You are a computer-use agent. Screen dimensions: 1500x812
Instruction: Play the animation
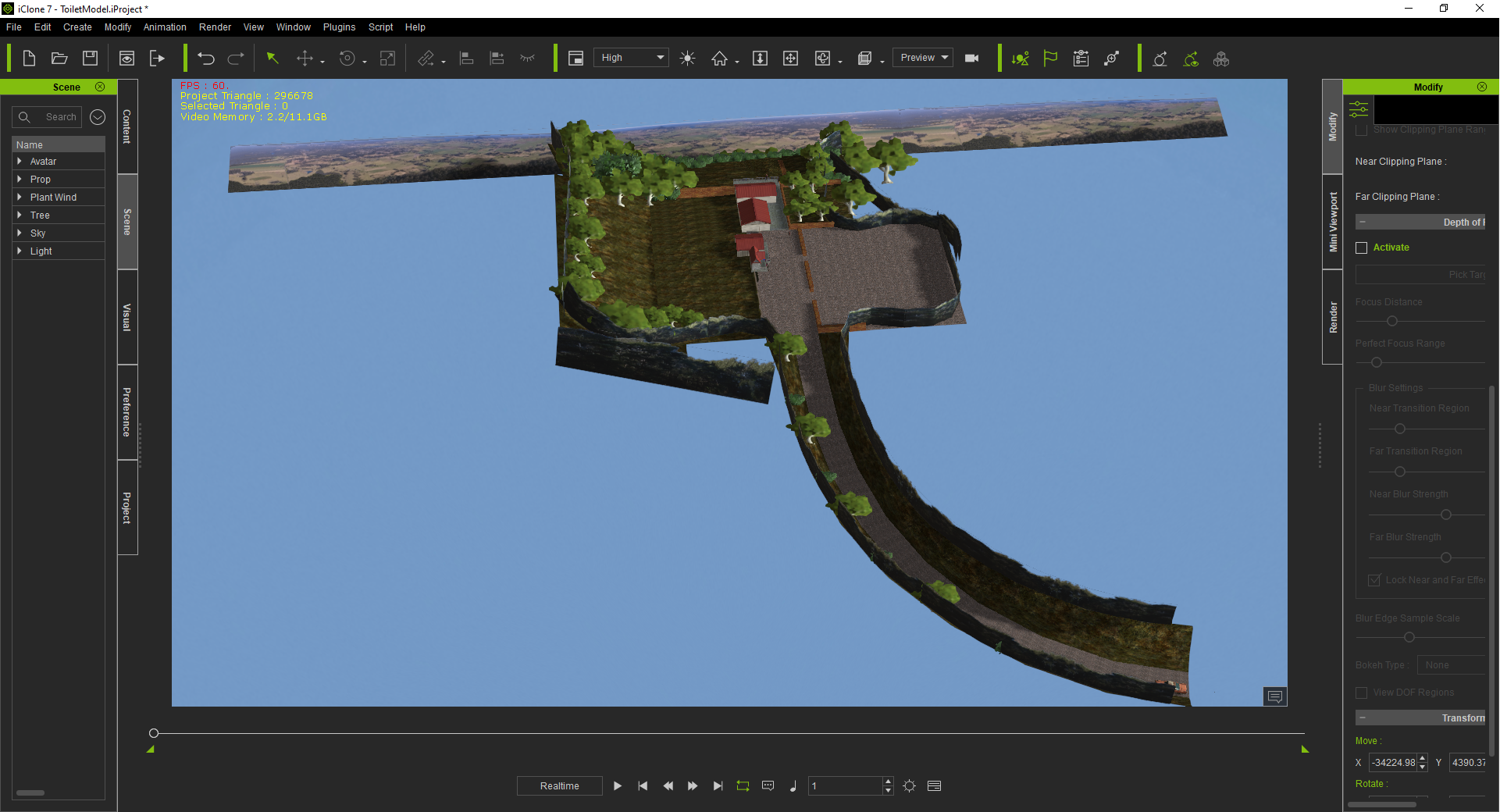pyautogui.click(x=618, y=786)
